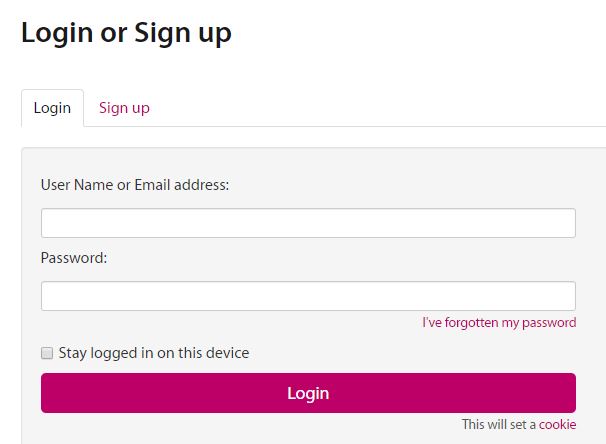Focus the Password input field
606x444 pixels.
[x=308, y=296]
